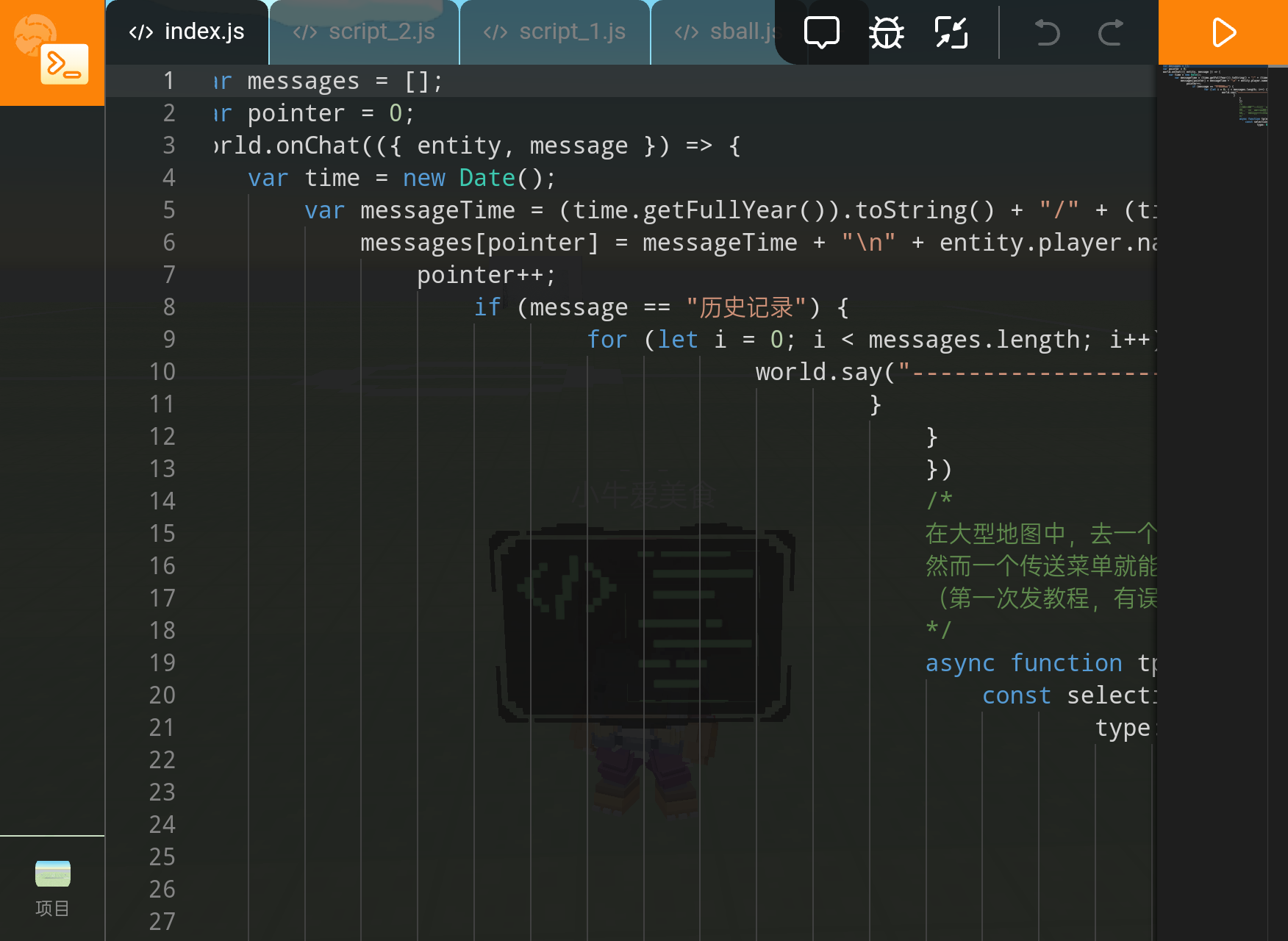Click the code file icon on index.js tab
This screenshot has width=1288, height=941.
[x=141, y=32]
